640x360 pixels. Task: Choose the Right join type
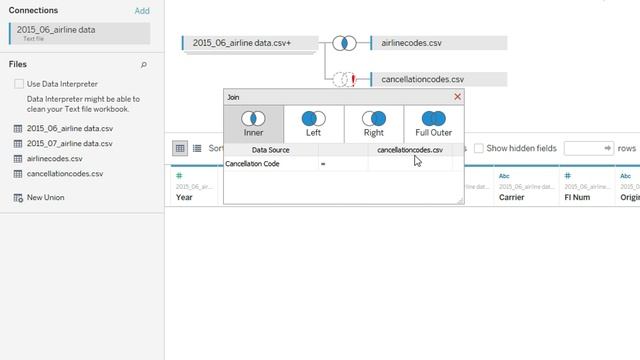[373, 124]
